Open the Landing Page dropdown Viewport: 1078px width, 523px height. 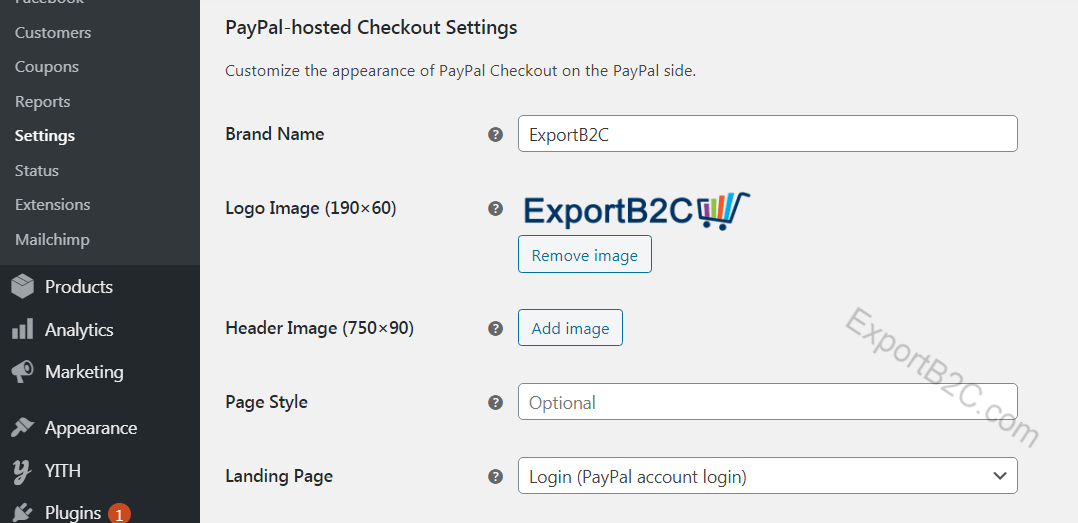click(767, 476)
